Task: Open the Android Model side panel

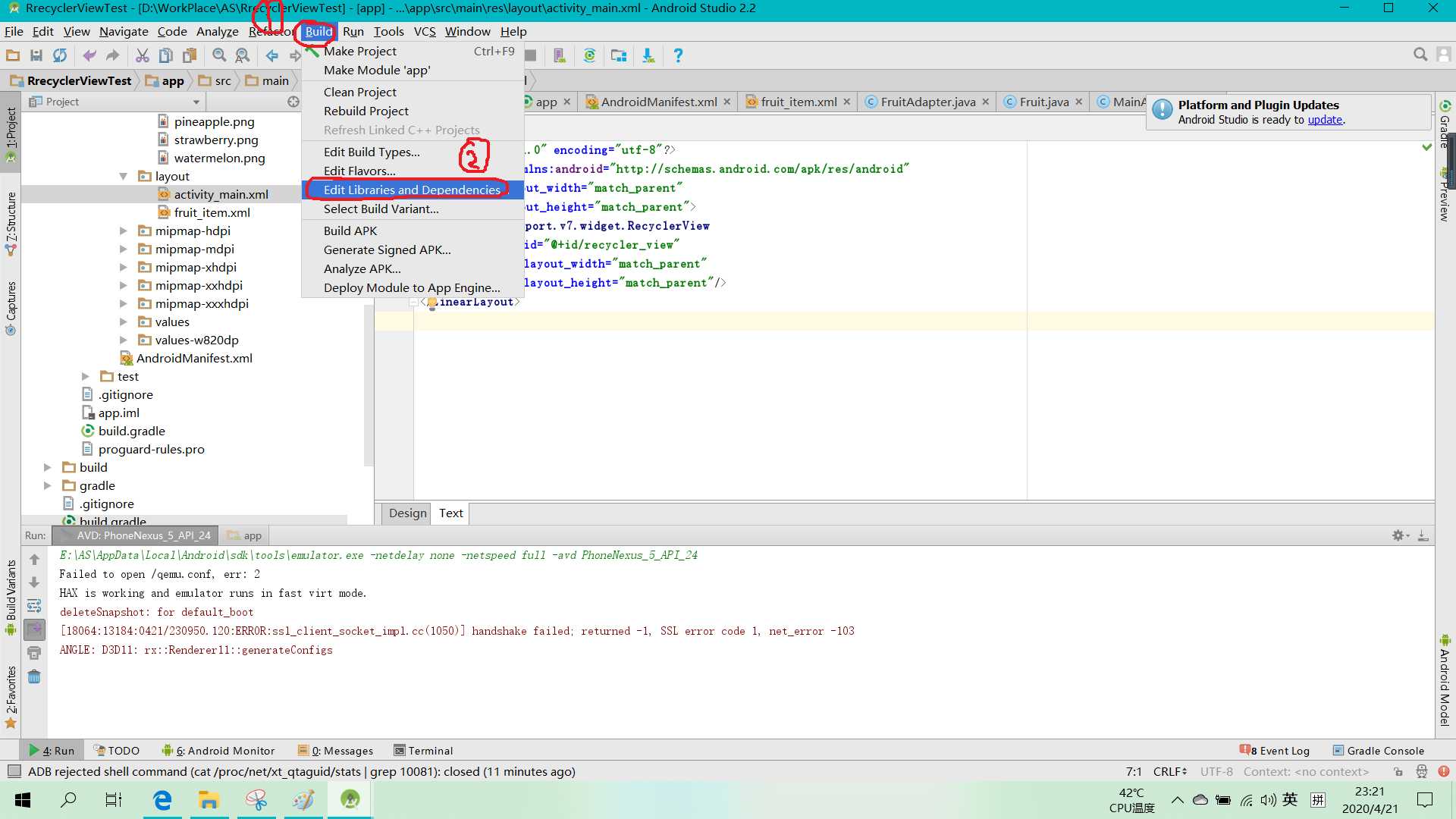Action: (x=1445, y=681)
